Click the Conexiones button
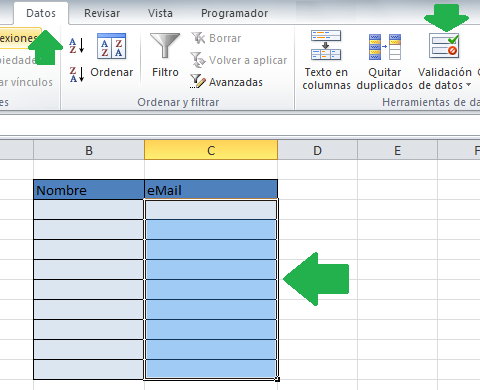This screenshot has width=480, height=390. (x=19, y=38)
